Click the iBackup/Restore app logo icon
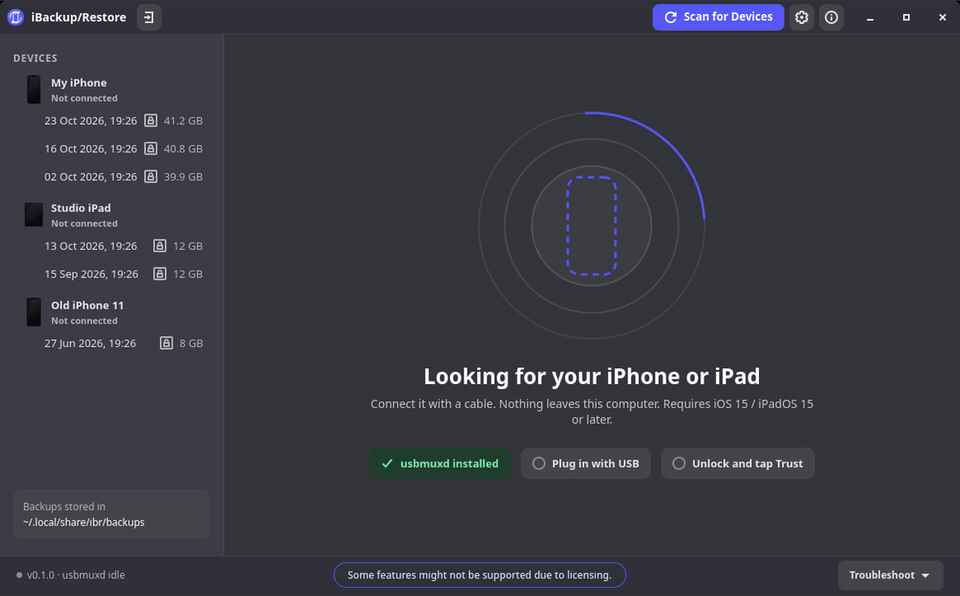Viewport: 960px width, 596px height. click(x=15, y=17)
